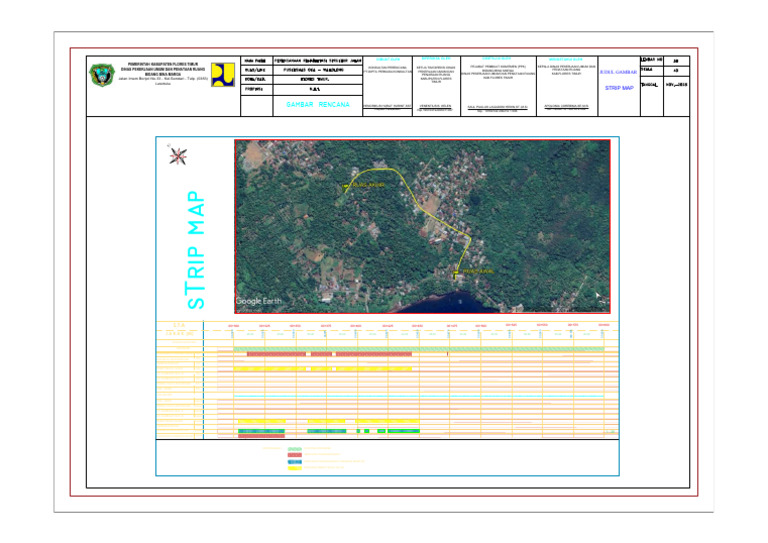Click the large vertical cyan "STRIP MAP" title
768x543 pixels.
[x=196, y=250]
